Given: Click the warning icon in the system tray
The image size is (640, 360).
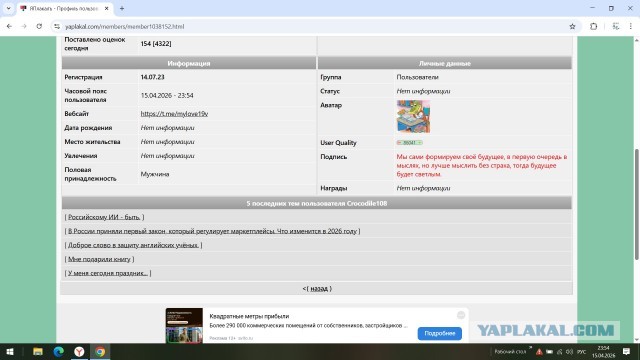Looking at the screenshot, I should [x=539, y=352].
